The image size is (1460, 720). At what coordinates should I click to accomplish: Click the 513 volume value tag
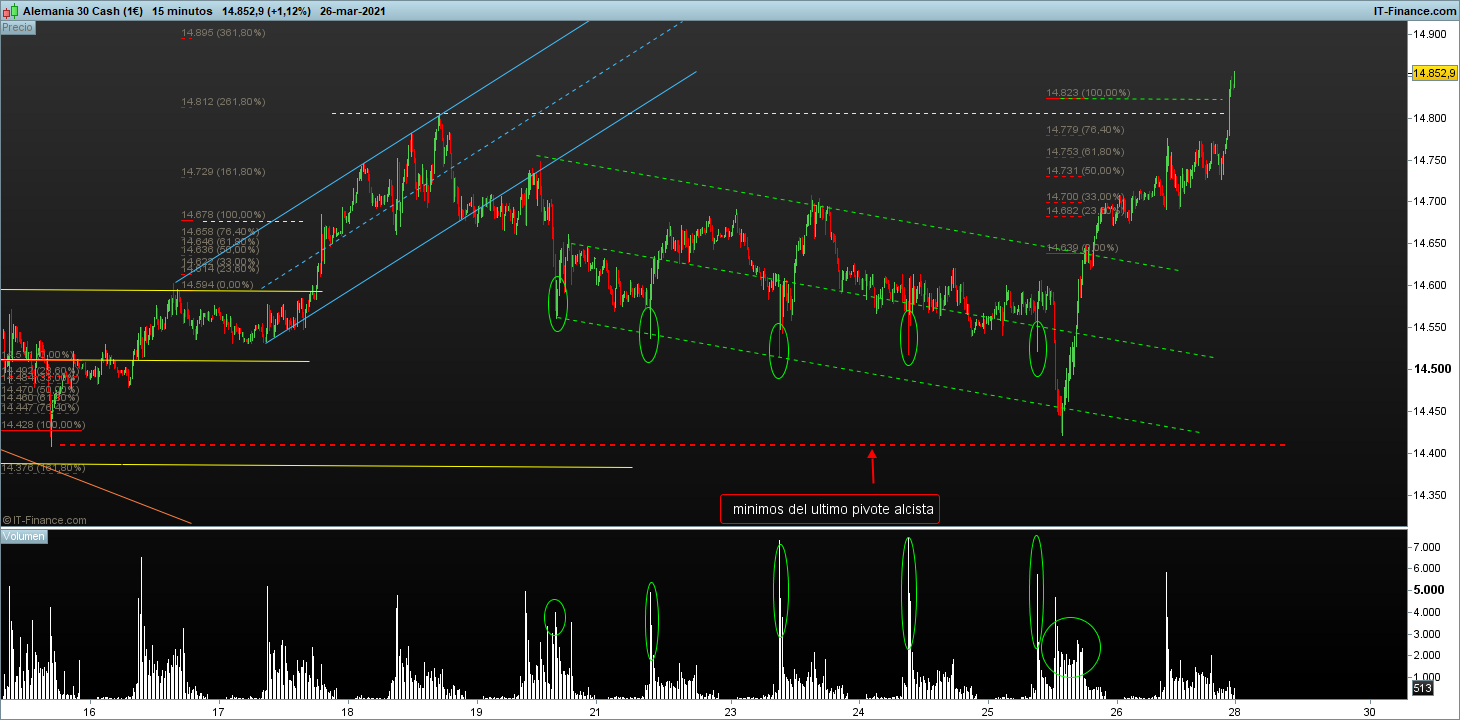1422,688
